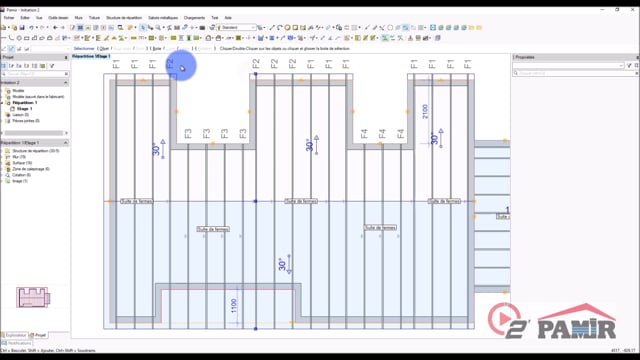Click the yellow circle drawing tool icon
The width and height of the screenshot is (640, 360).
click(x=287, y=28)
